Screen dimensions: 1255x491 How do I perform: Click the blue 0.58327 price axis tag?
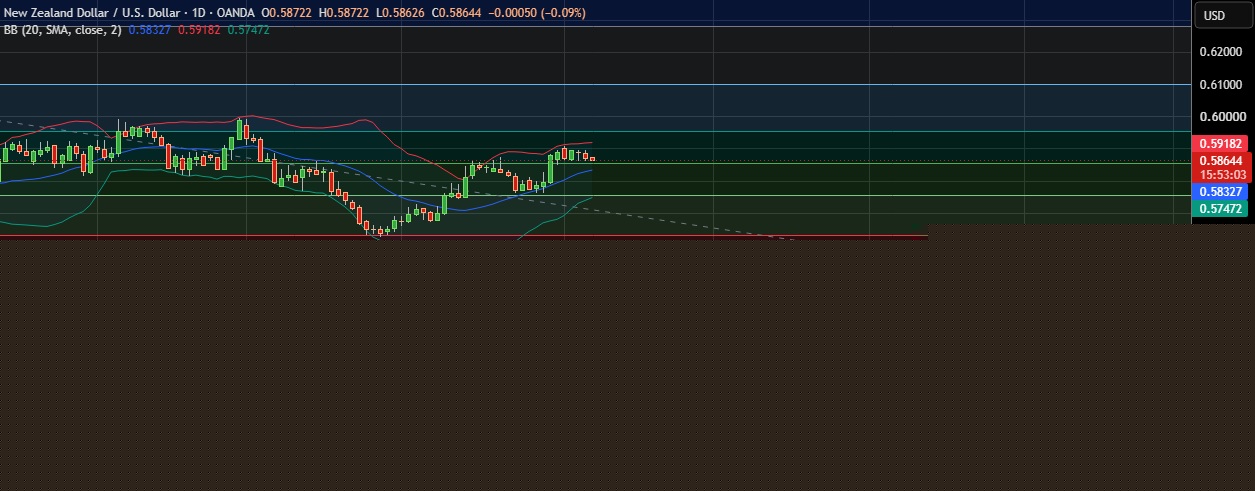(x=1221, y=191)
